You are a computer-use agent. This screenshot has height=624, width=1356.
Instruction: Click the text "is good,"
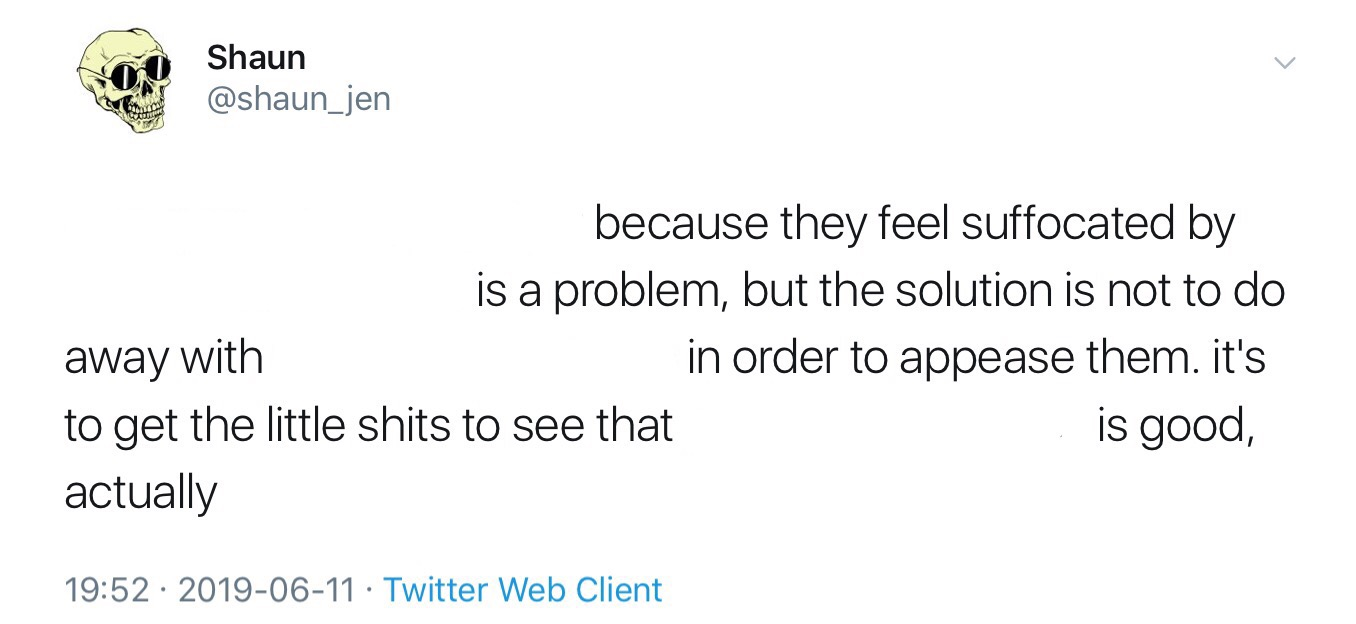[1175, 428]
